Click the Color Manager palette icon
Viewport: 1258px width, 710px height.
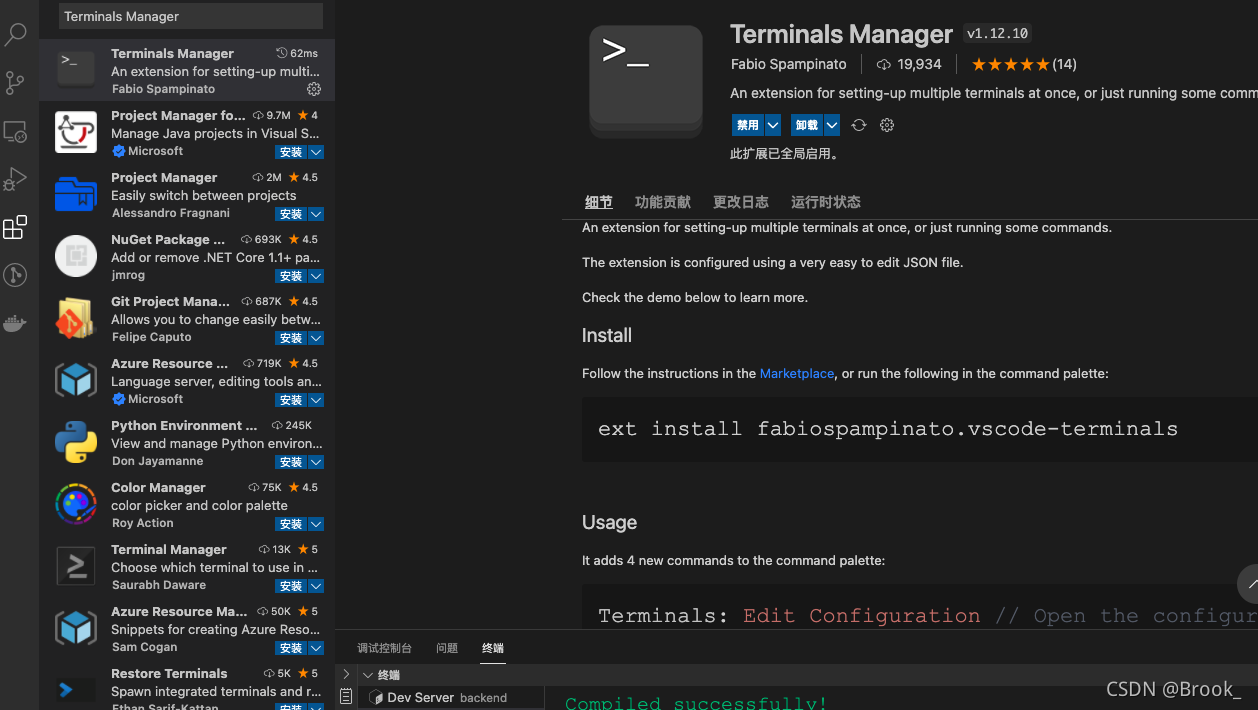[x=76, y=504]
